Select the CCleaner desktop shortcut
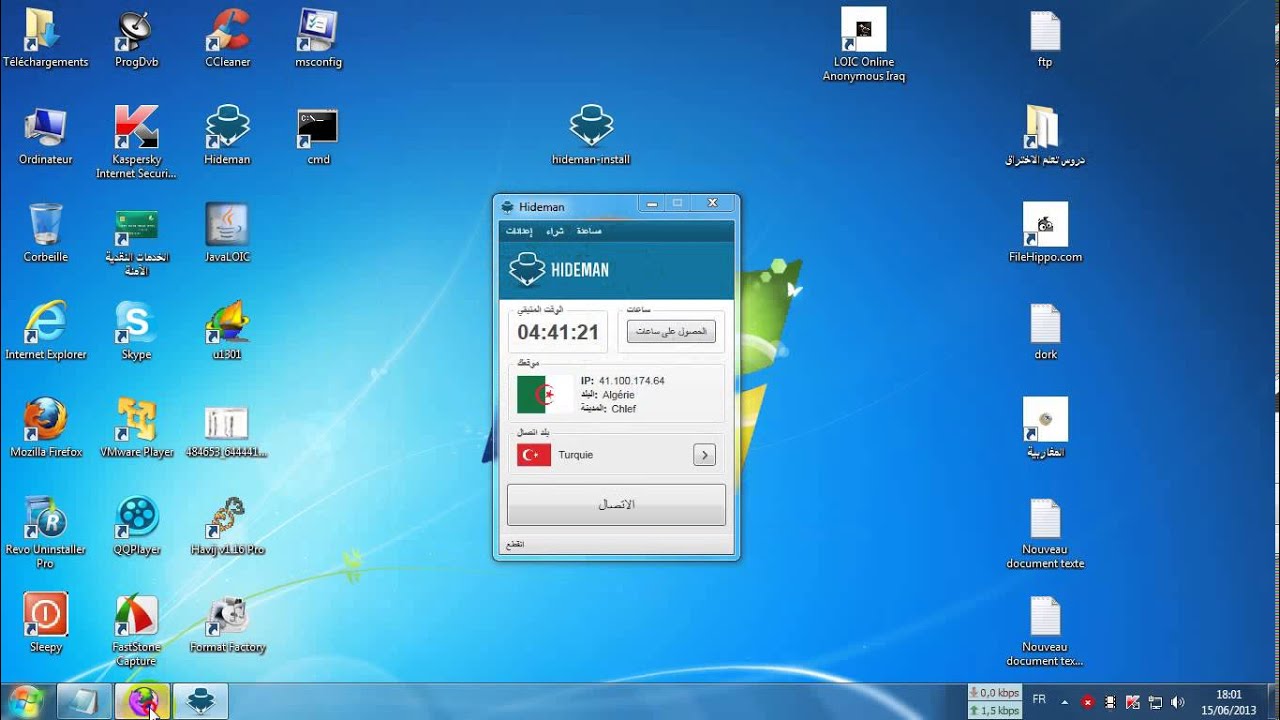The height and width of the screenshot is (720, 1280). [227, 38]
